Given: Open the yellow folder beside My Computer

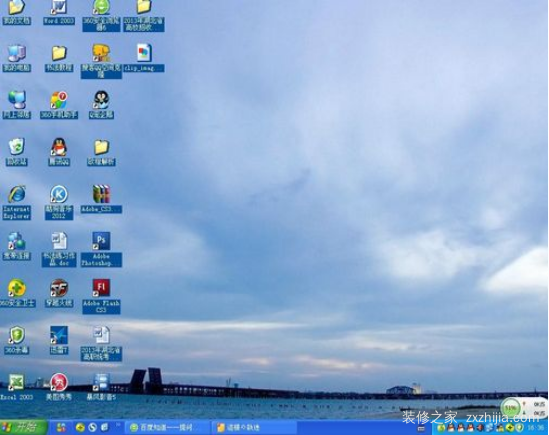Looking at the screenshot, I should tap(59, 58).
